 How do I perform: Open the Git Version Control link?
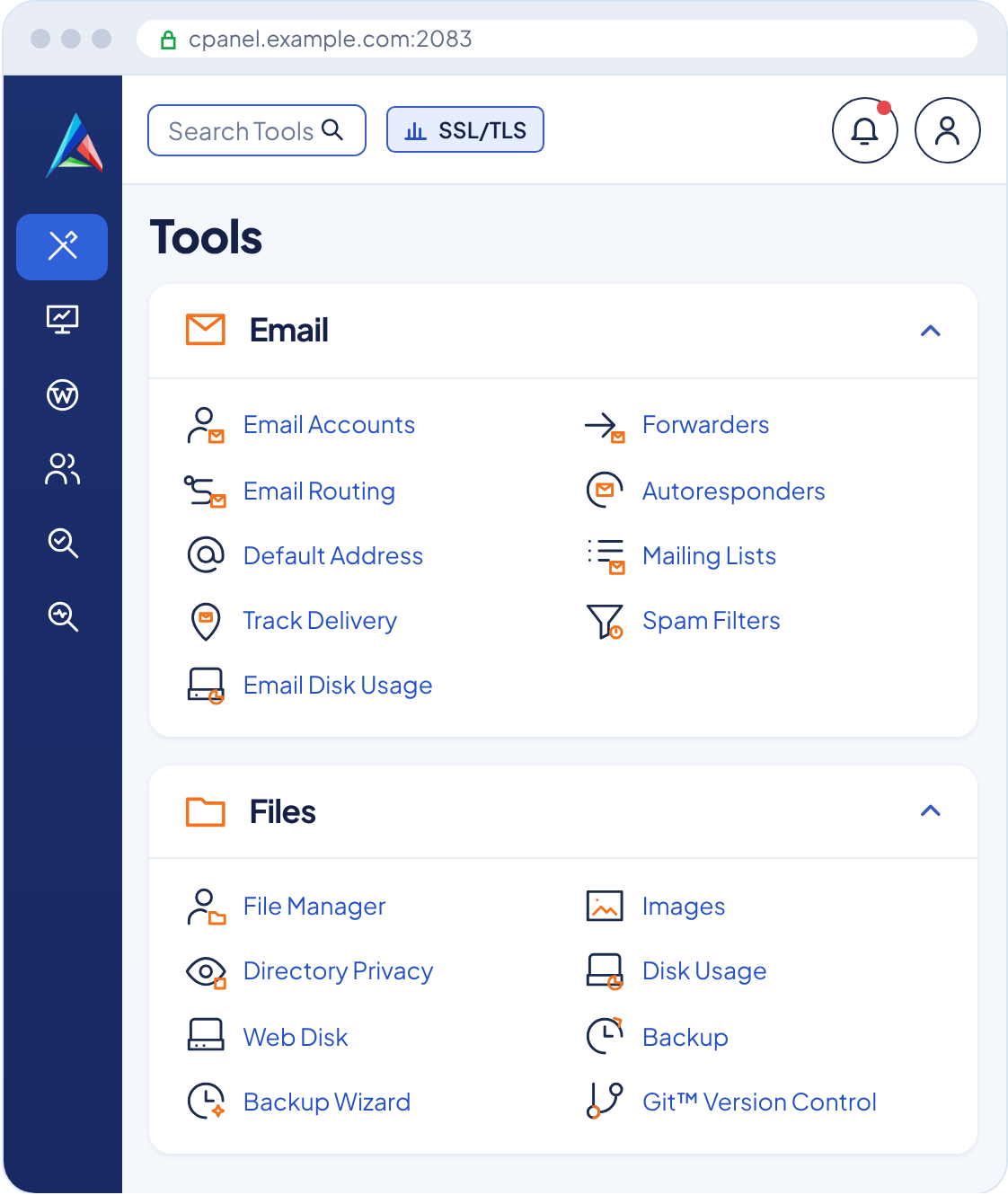click(x=760, y=1102)
